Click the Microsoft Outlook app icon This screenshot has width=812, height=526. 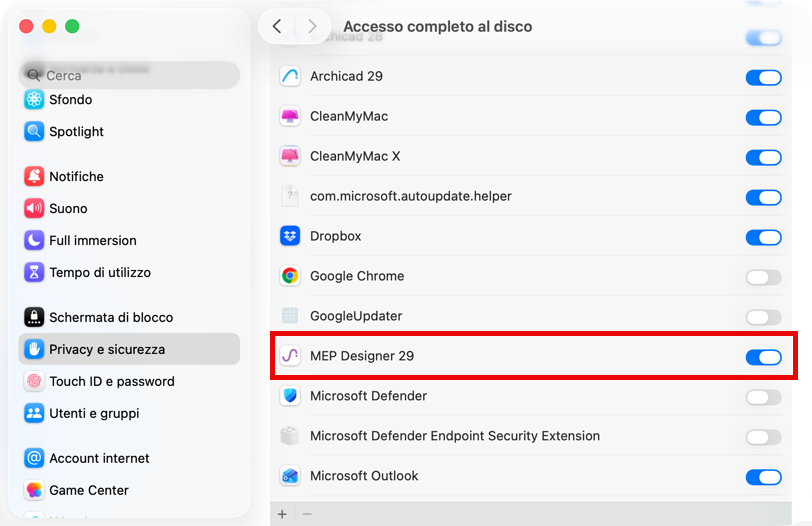click(x=290, y=476)
